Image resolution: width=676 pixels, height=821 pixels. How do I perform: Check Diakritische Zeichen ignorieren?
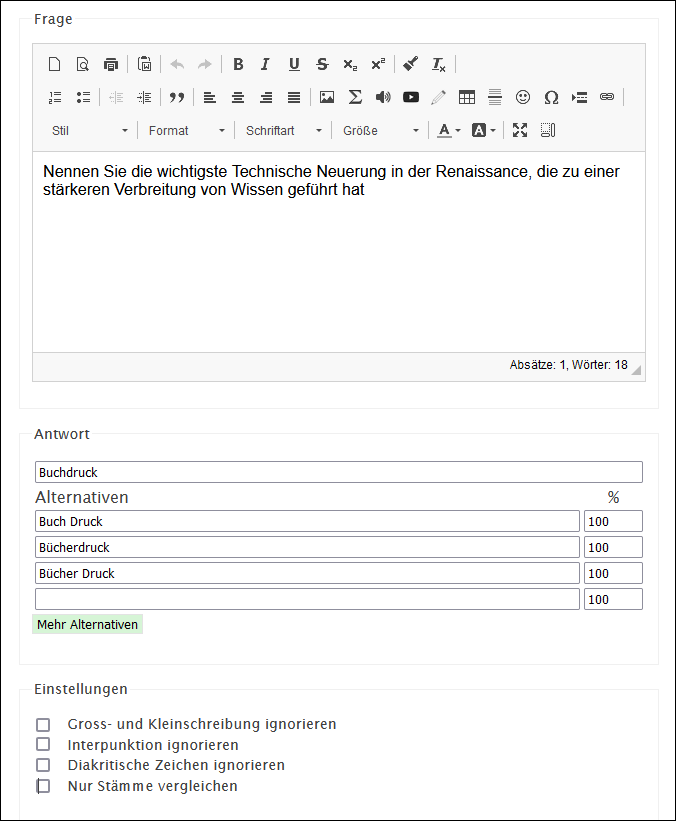(x=43, y=765)
